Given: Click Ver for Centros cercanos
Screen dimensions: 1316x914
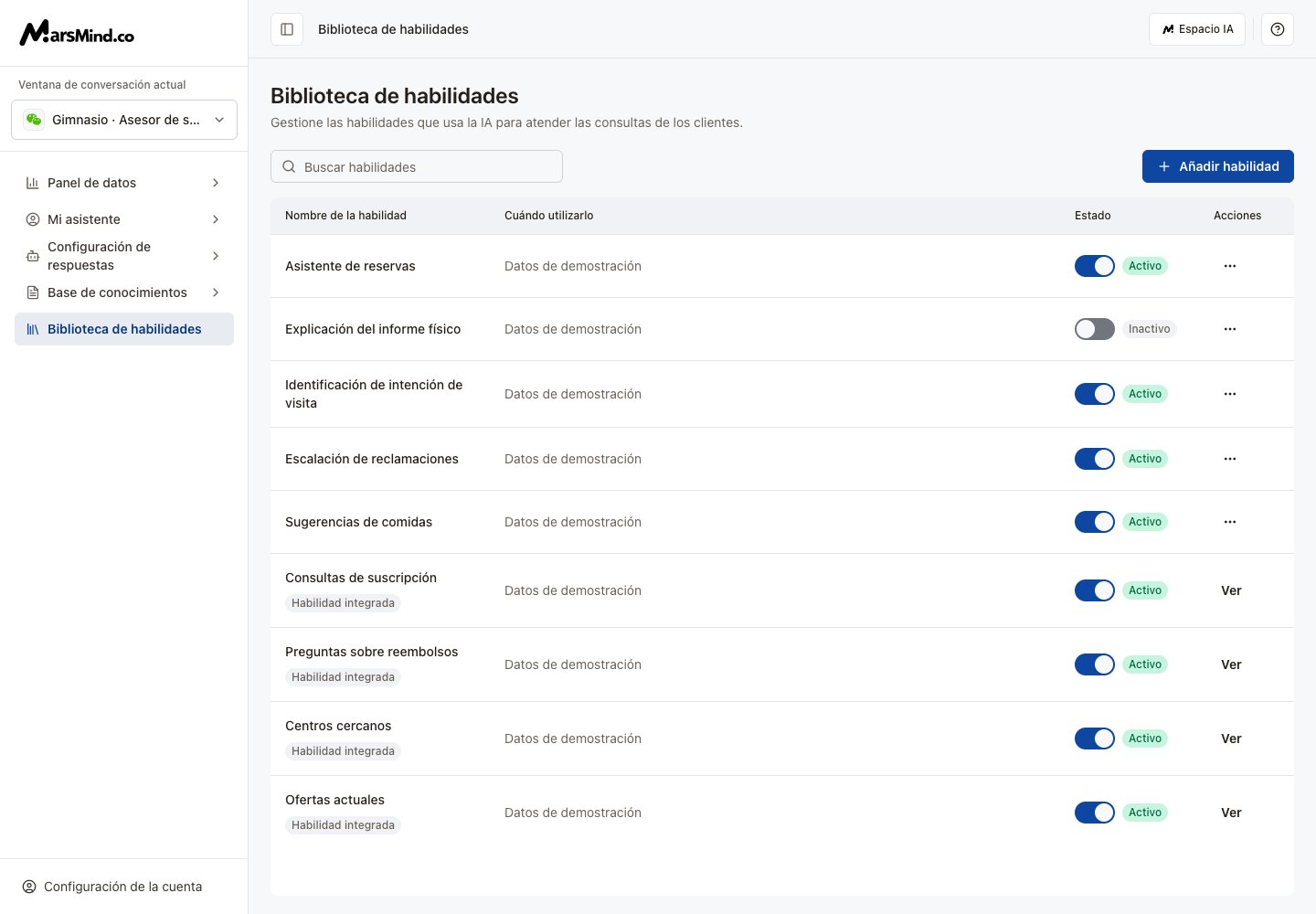Looking at the screenshot, I should coord(1231,739).
